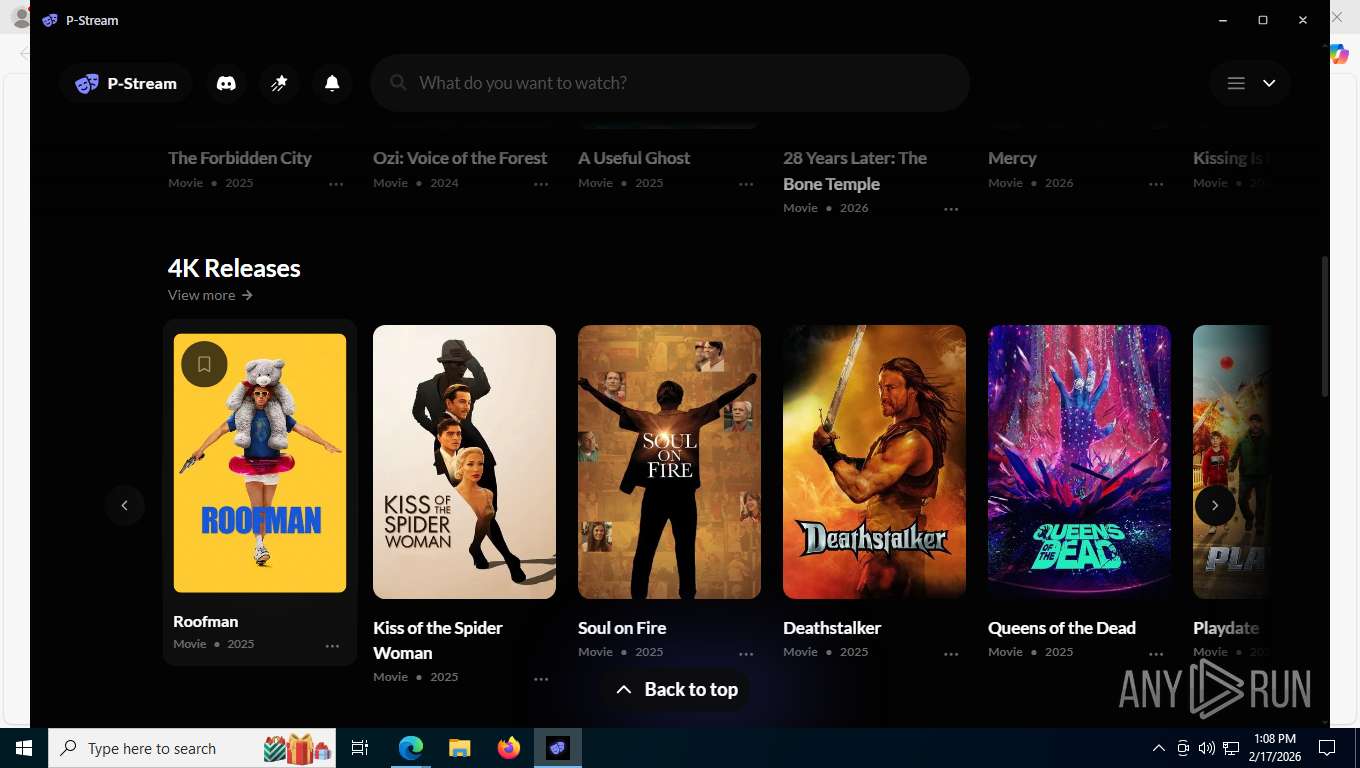The image size is (1360, 768).
Task: Click the pin/featured icon button
Action: (x=279, y=83)
